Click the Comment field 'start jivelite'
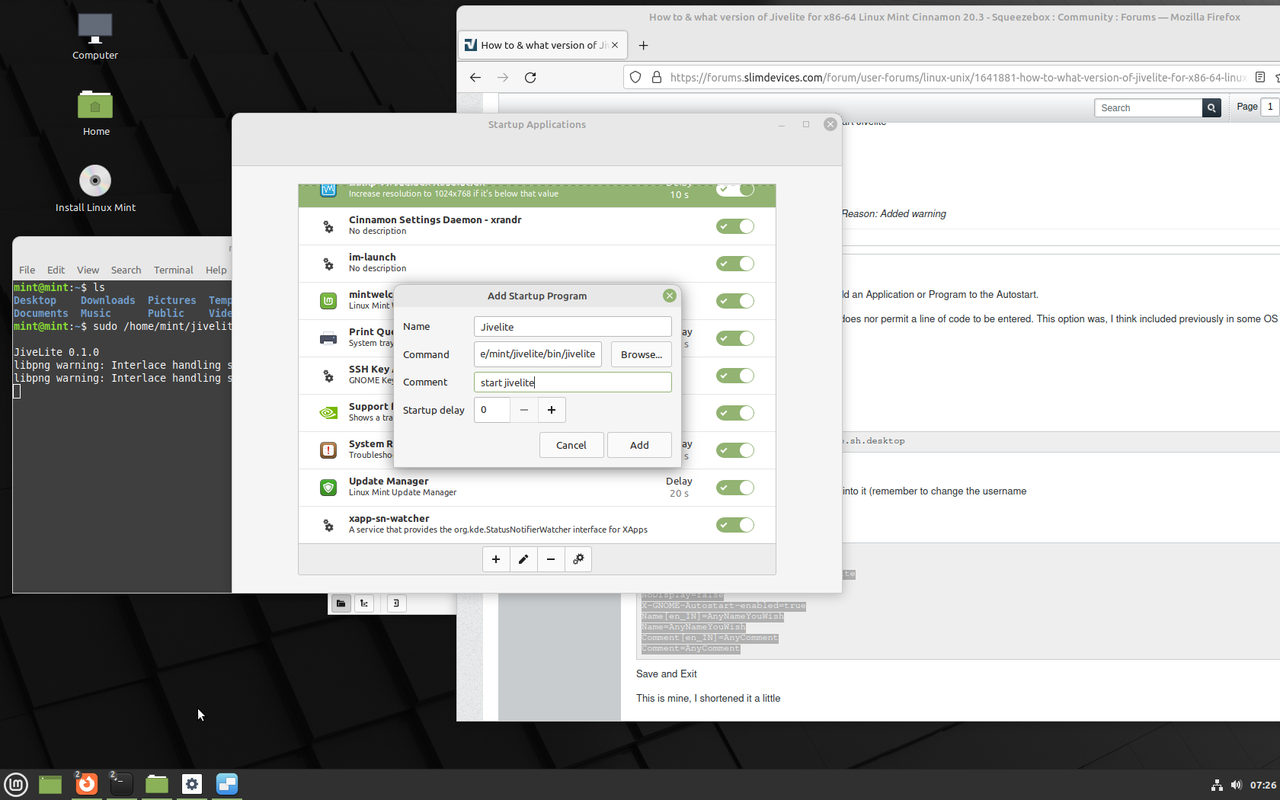 point(573,382)
